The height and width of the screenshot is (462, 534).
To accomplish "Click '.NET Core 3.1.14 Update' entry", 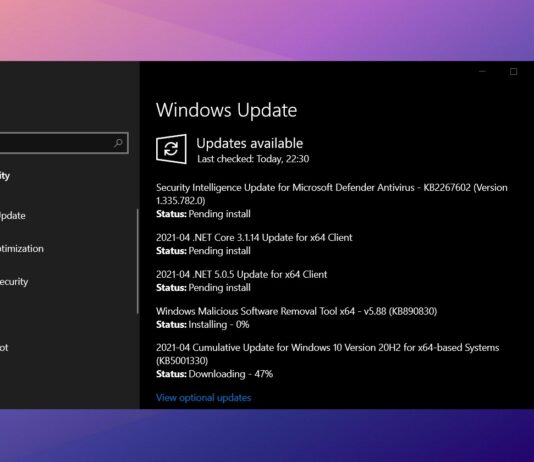I will pos(254,237).
